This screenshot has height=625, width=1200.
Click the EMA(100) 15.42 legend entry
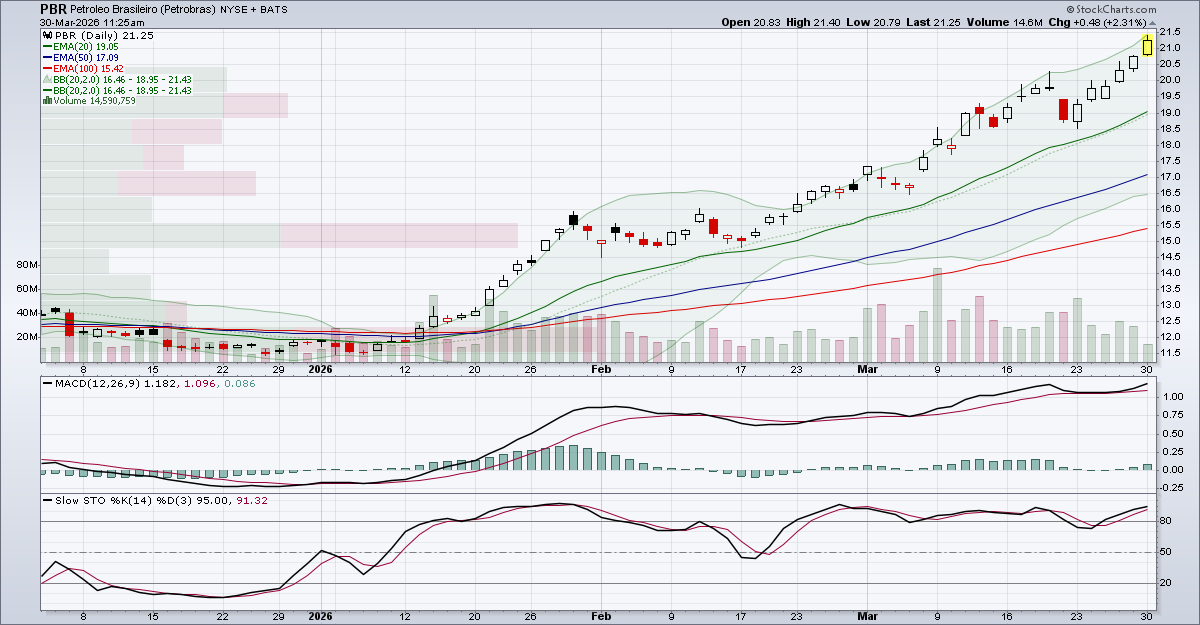coord(90,68)
